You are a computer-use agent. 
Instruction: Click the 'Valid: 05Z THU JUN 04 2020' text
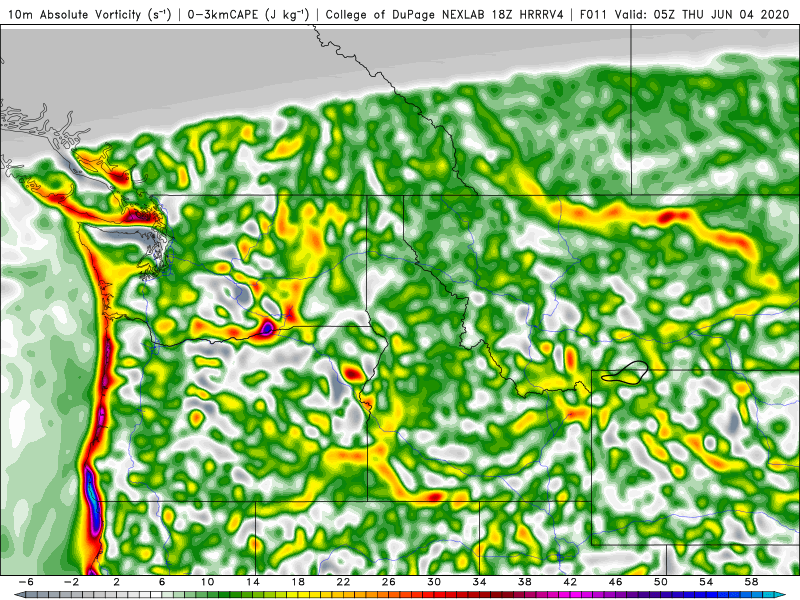click(x=702, y=15)
